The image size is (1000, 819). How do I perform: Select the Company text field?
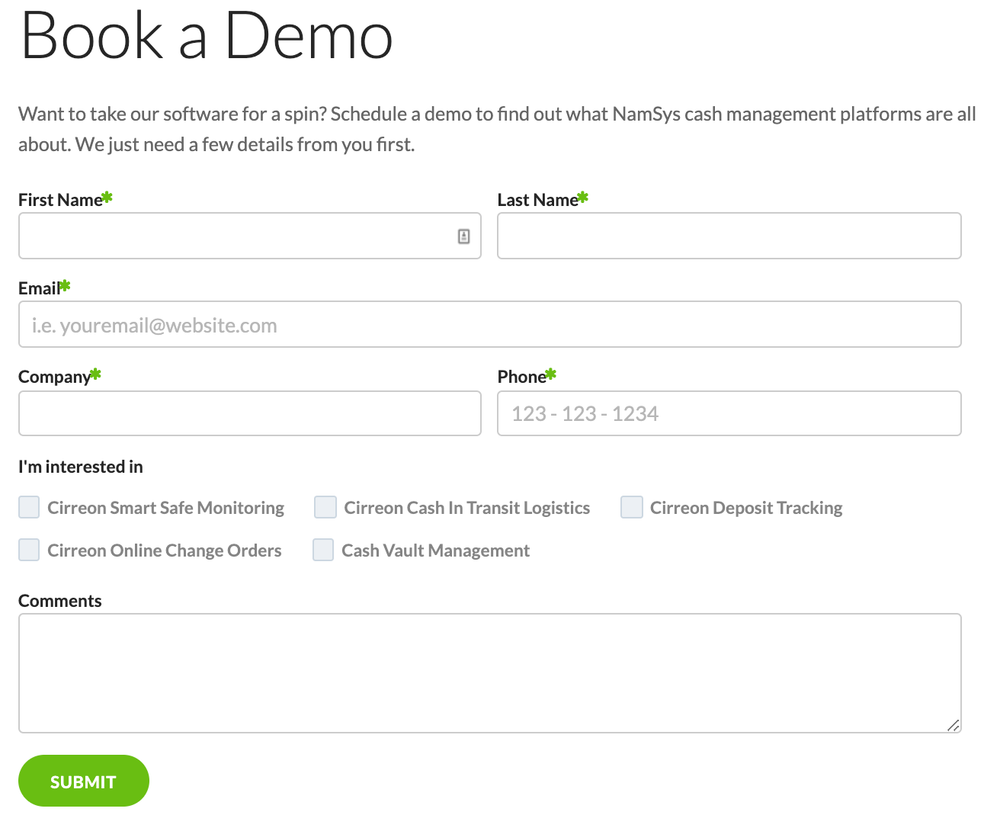click(250, 413)
